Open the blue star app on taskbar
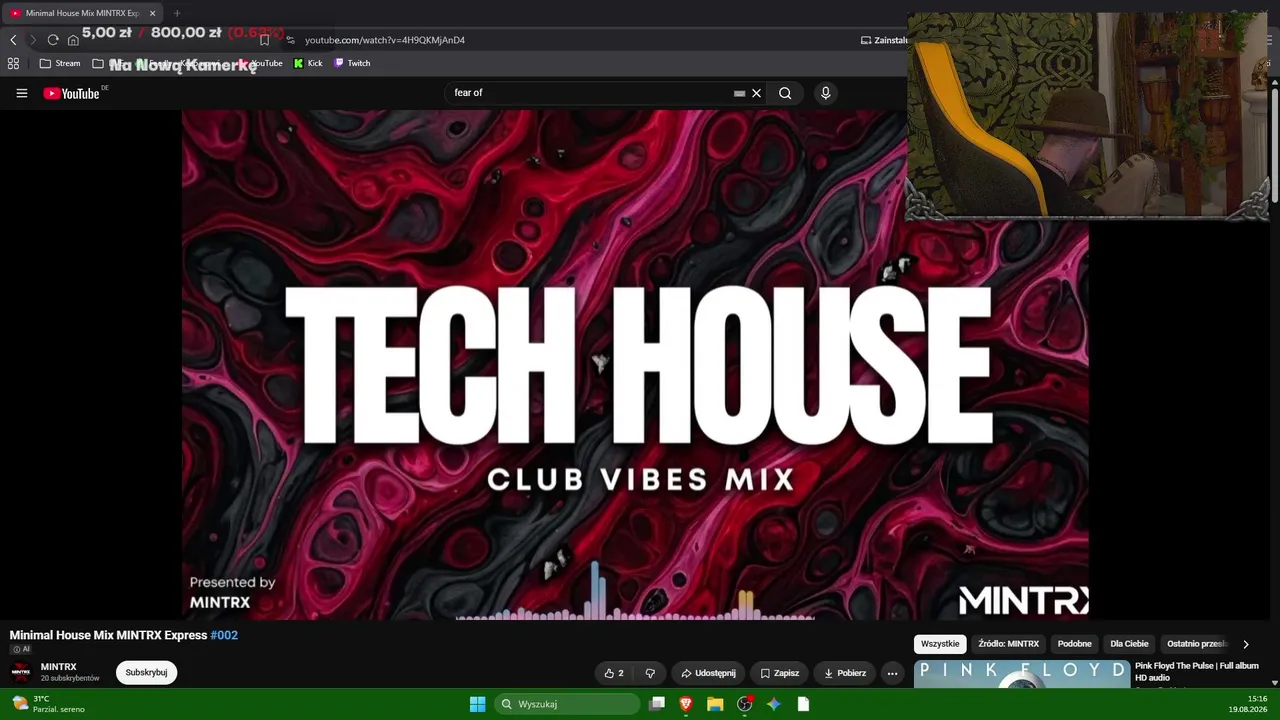Viewport: 1280px width, 720px height. pyautogui.click(x=774, y=704)
